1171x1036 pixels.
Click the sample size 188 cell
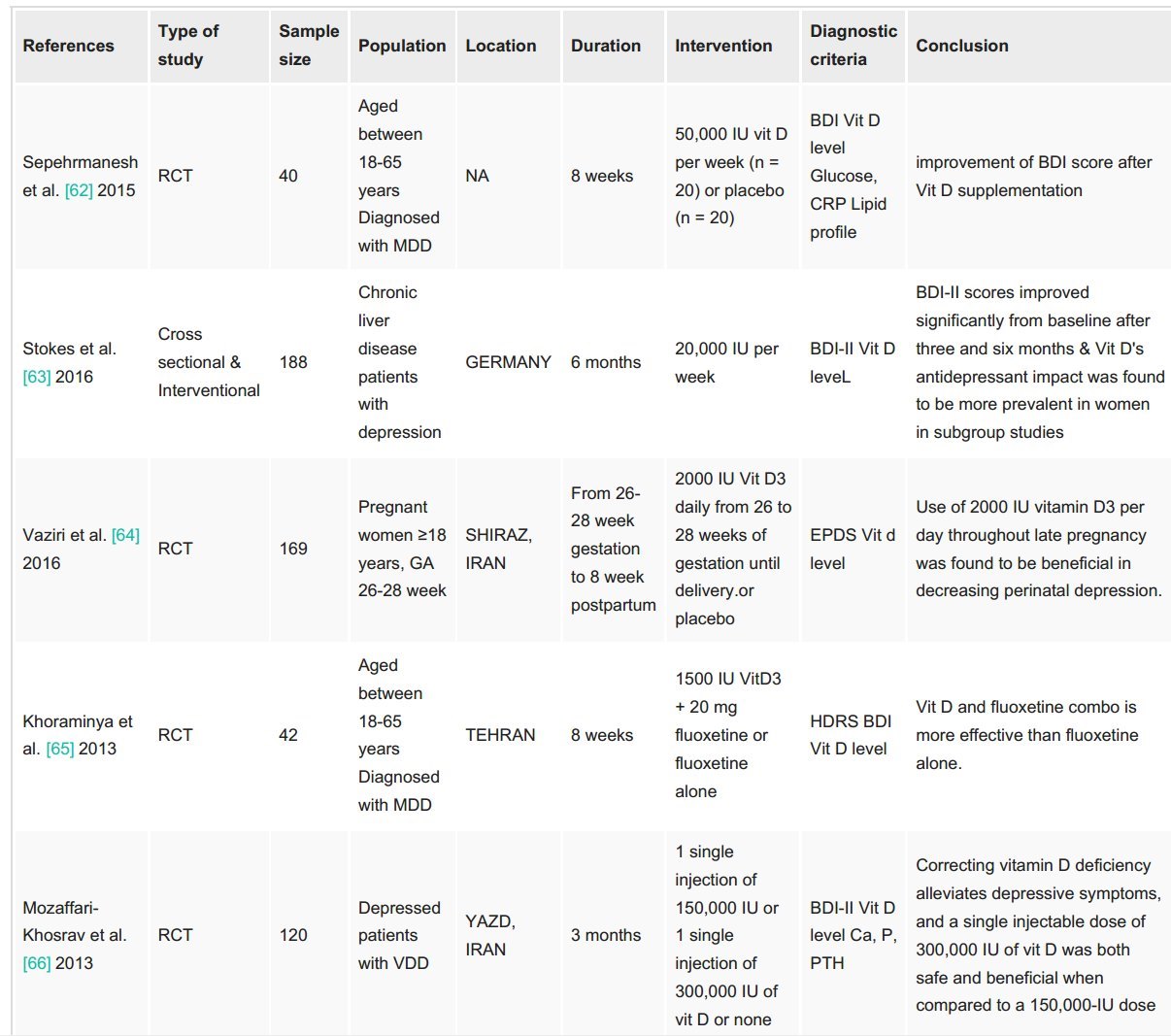pos(293,362)
